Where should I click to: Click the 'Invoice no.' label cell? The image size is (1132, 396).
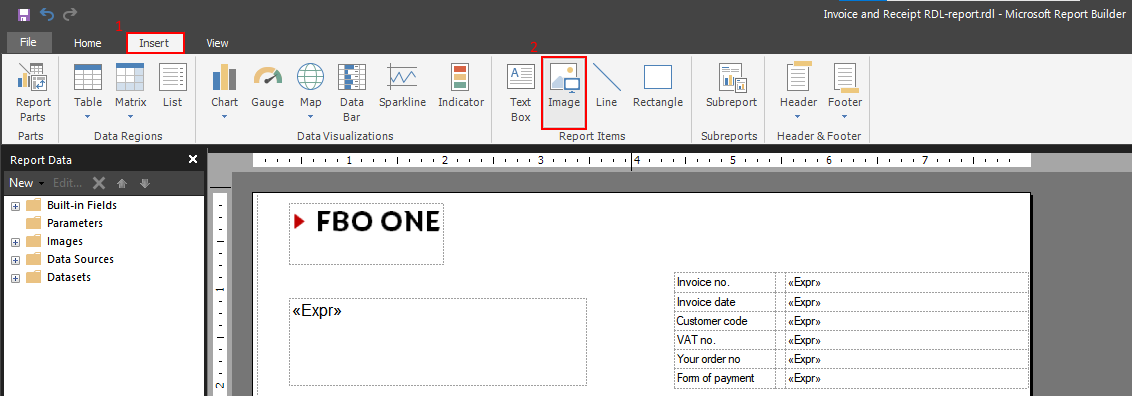pos(725,282)
